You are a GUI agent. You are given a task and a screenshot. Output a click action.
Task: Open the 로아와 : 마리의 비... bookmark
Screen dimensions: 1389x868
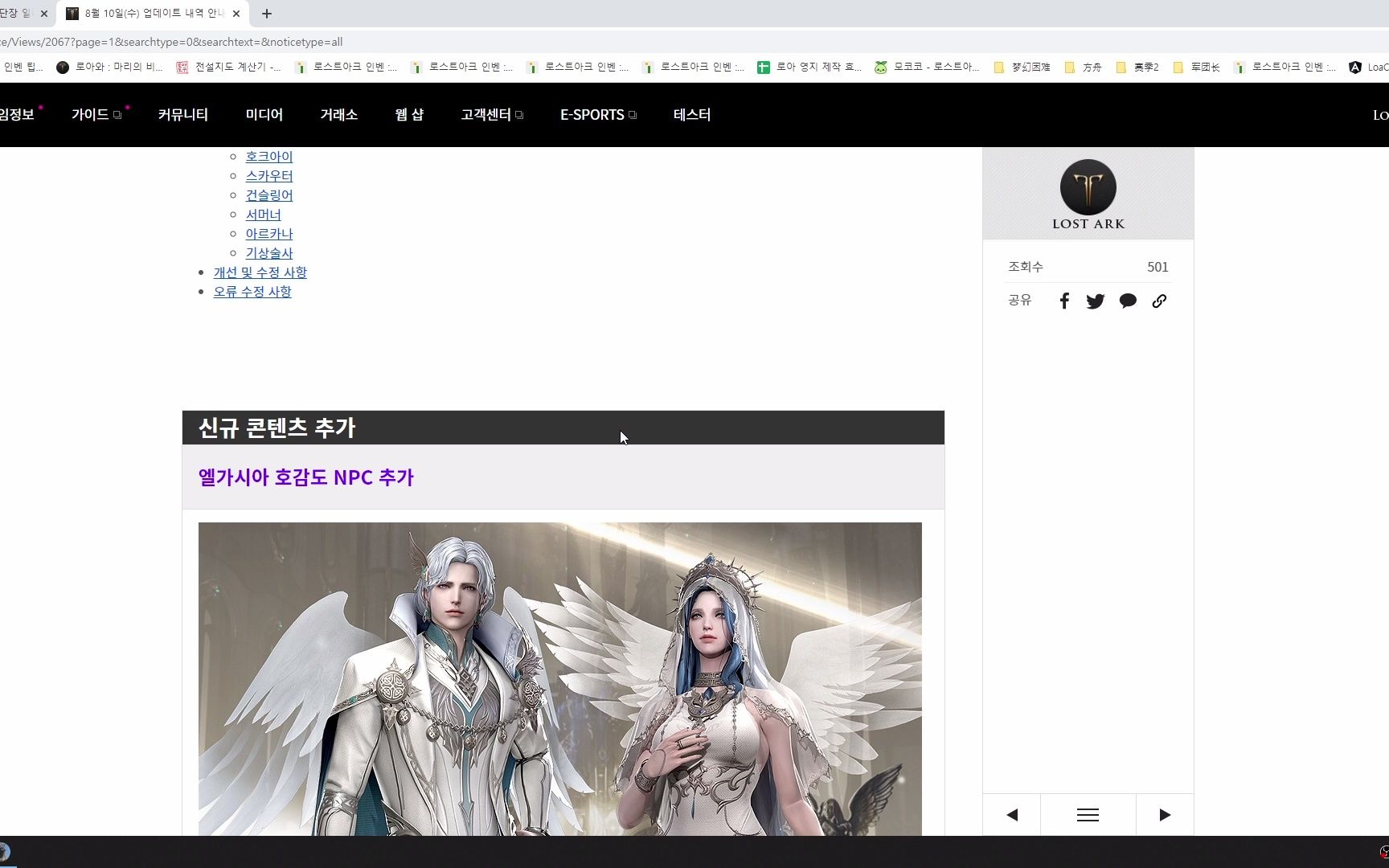(x=109, y=68)
